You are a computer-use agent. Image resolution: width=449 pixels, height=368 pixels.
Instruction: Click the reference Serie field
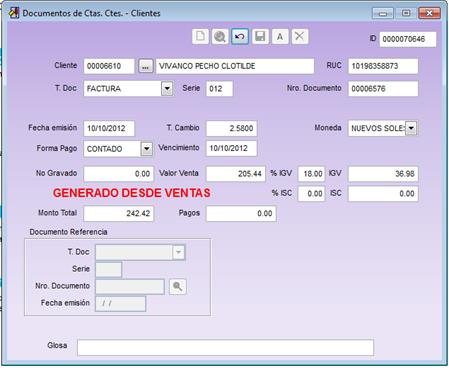(109, 269)
